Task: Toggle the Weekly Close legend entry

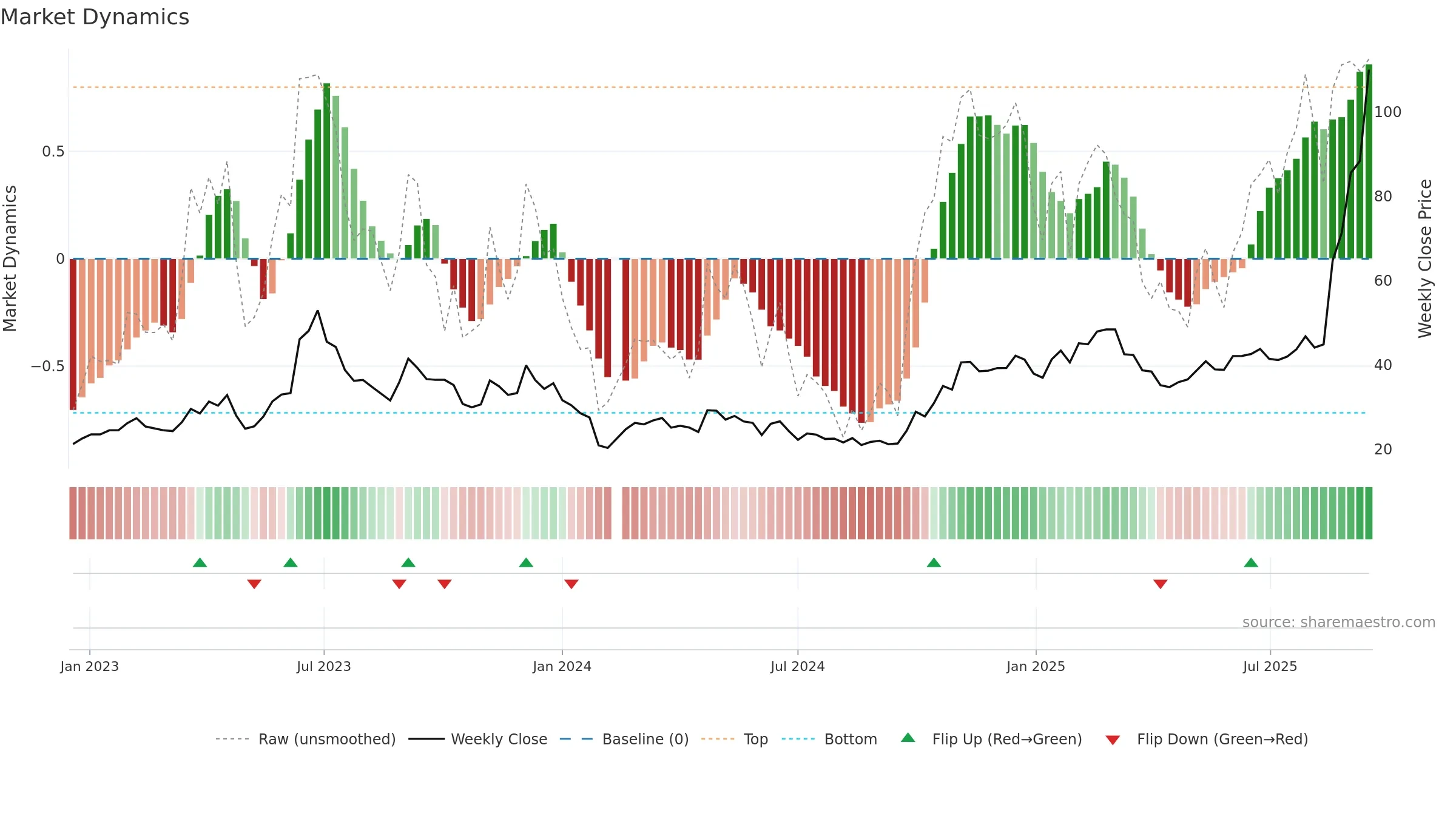Action: 478,739
